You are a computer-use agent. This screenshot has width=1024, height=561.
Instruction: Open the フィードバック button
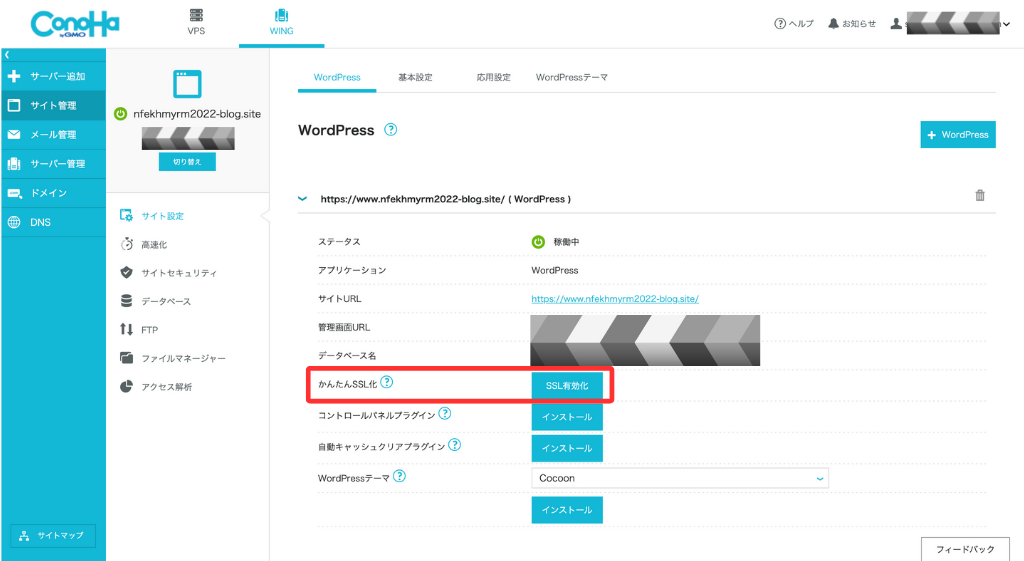[x=965, y=549]
